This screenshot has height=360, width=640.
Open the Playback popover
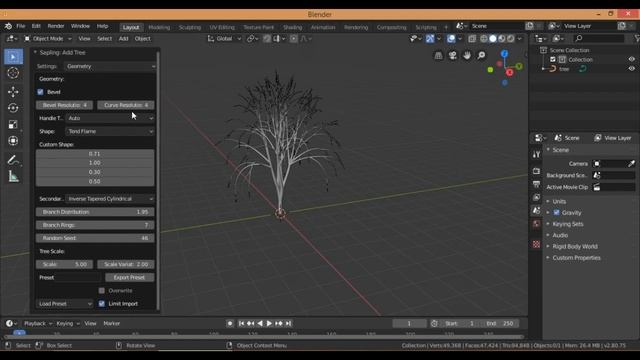[x=38, y=324]
